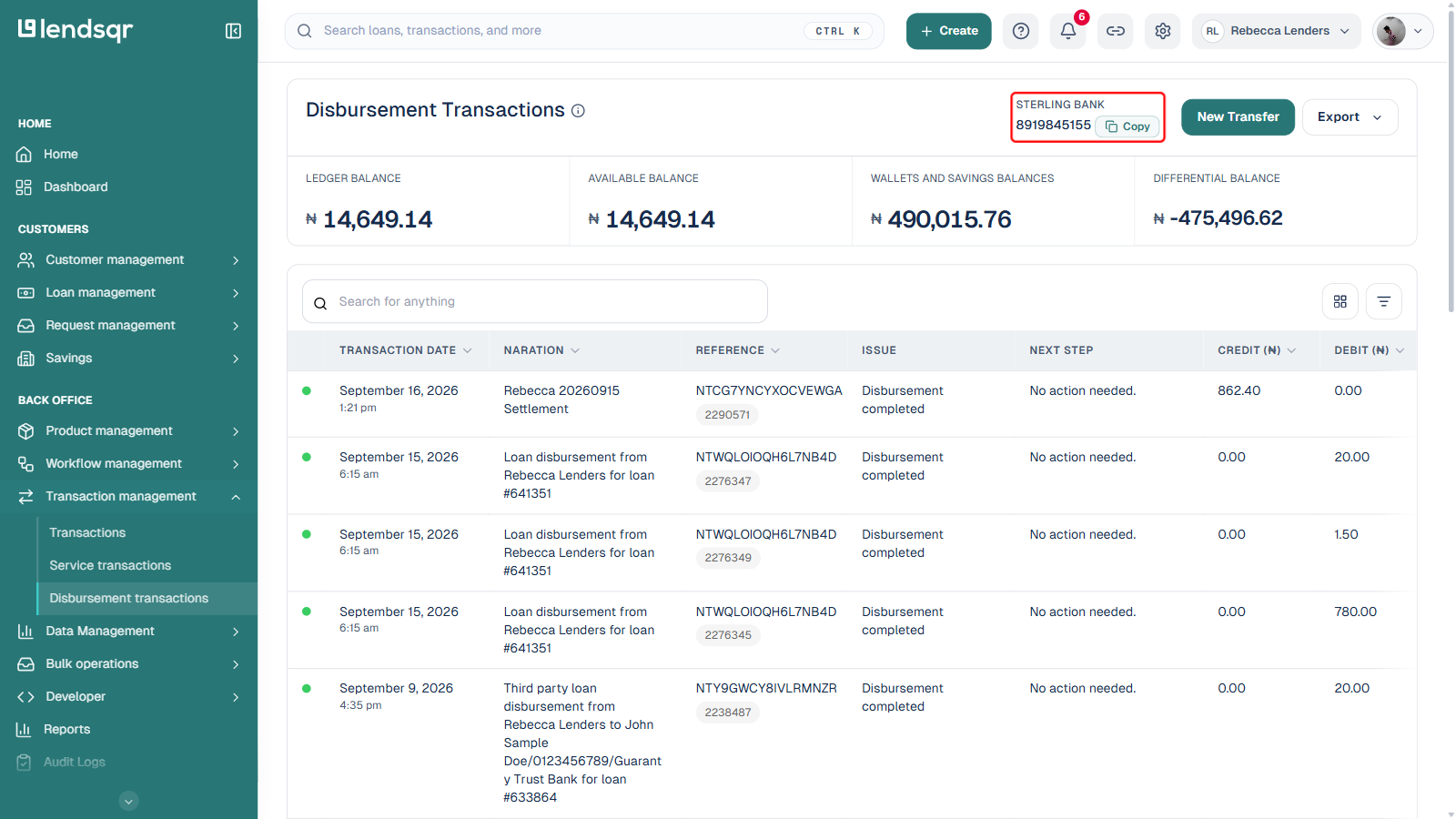This screenshot has width=1456, height=819.
Task: Click the Audit Logs clipboard icon
Action: tap(25, 763)
